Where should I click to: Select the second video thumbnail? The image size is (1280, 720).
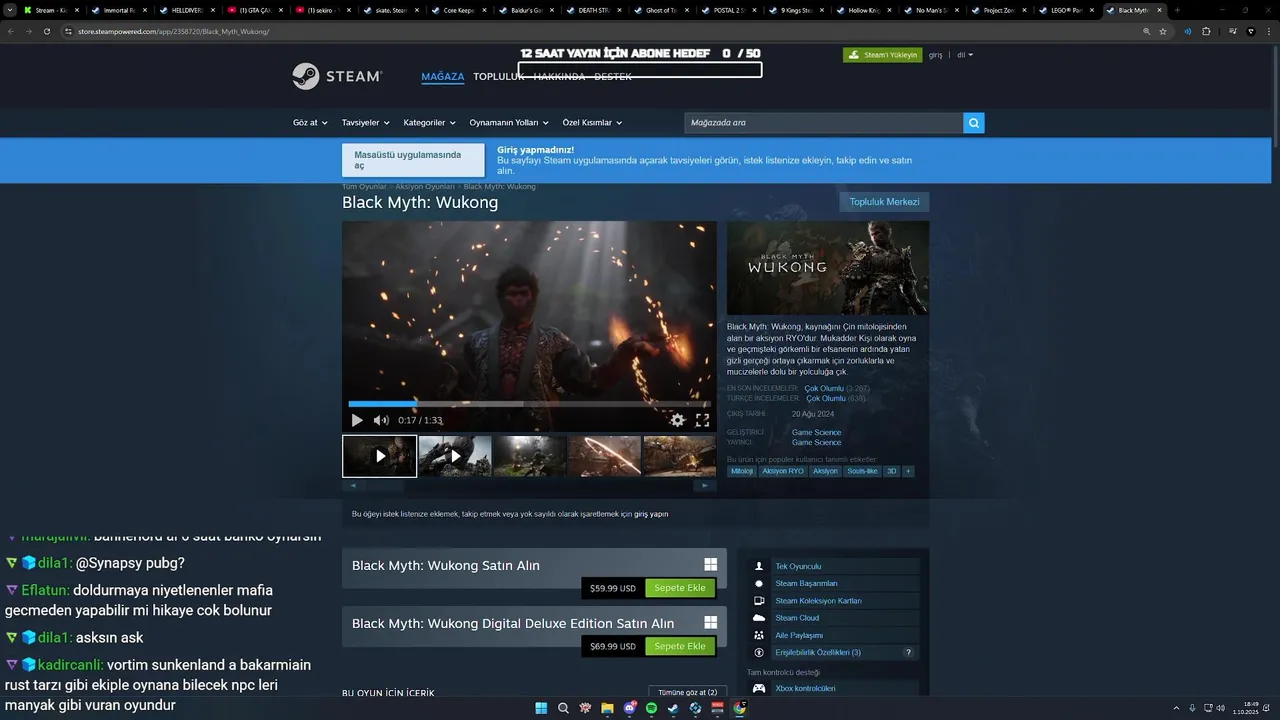[x=455, y=456]
